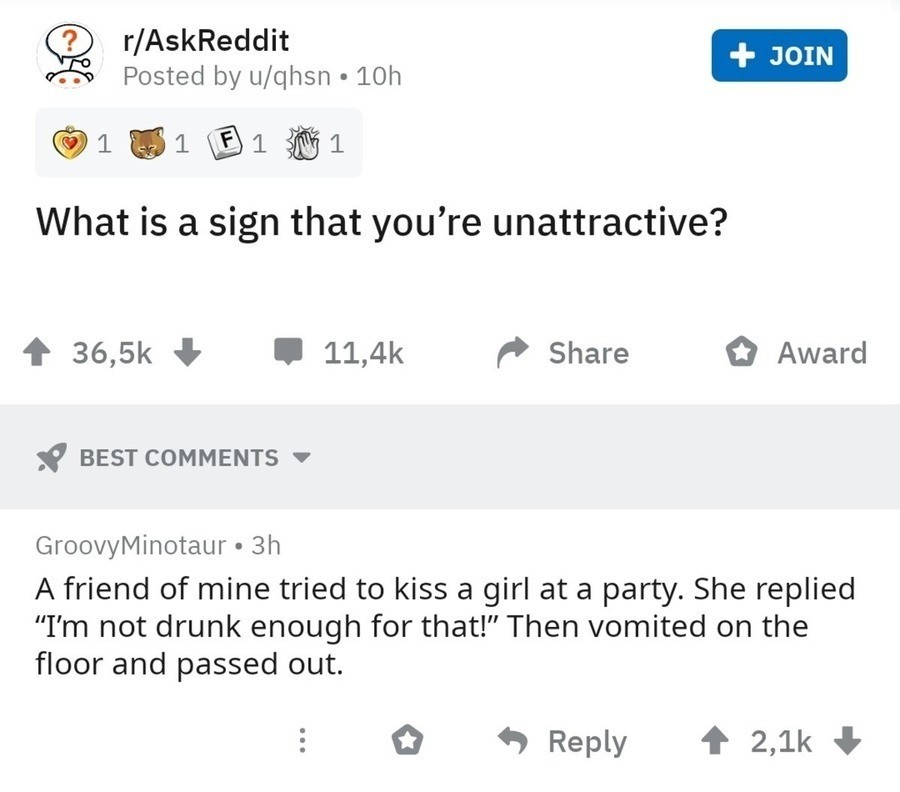Downvote the AskReddit post
900x792 pixels.
pyautogui.click(x=188, y=353)
